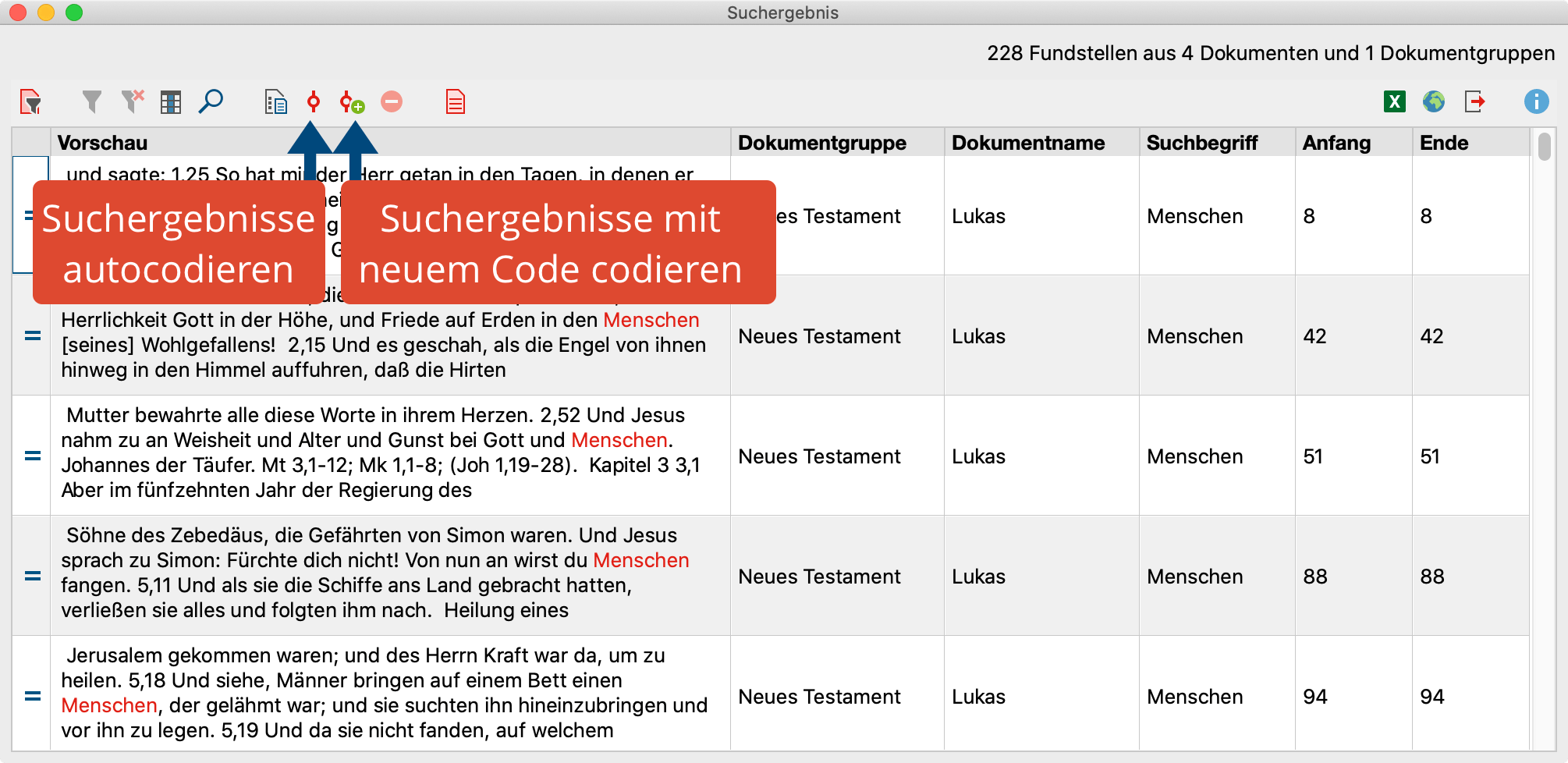Screen dimensions: 1568x763
Task: Click the document filter icon in toolbar
Action: click(x=31, y=101)
